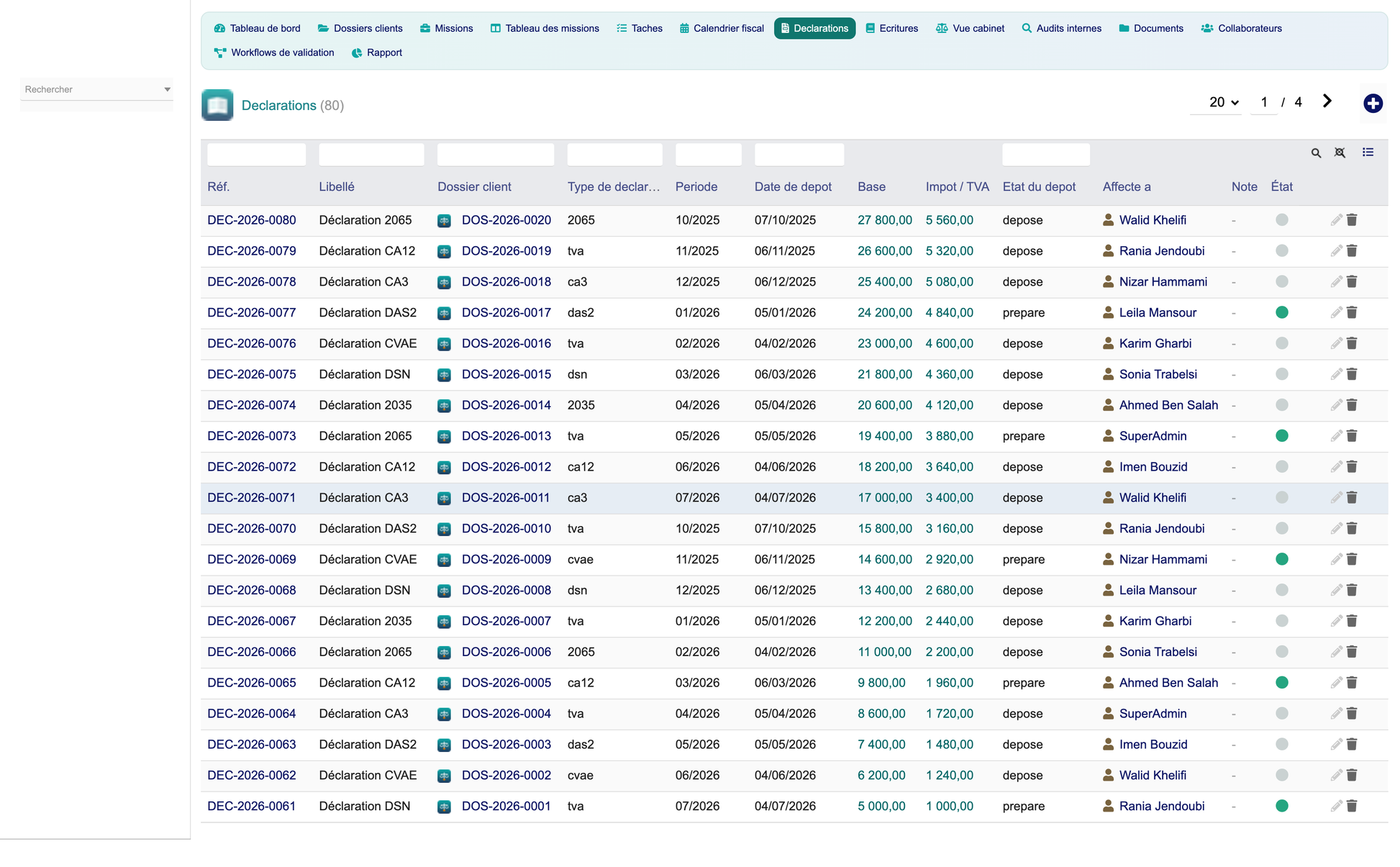Edit DEC-2026-0077 with the pencil icon
1400x867 pixels.
point(1336,312)
